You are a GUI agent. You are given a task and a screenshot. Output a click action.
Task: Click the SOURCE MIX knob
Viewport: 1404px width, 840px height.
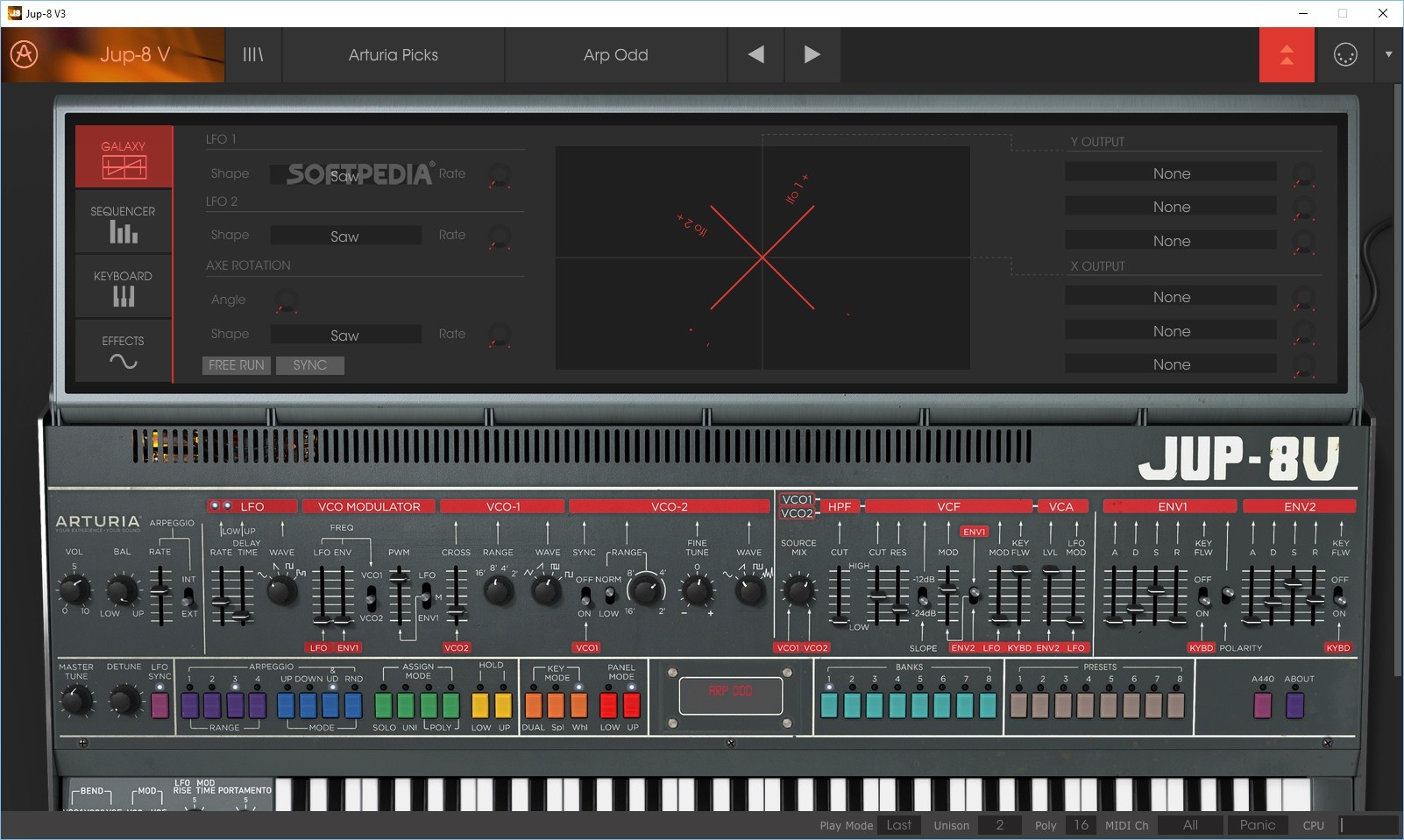(x=798, y=590)
